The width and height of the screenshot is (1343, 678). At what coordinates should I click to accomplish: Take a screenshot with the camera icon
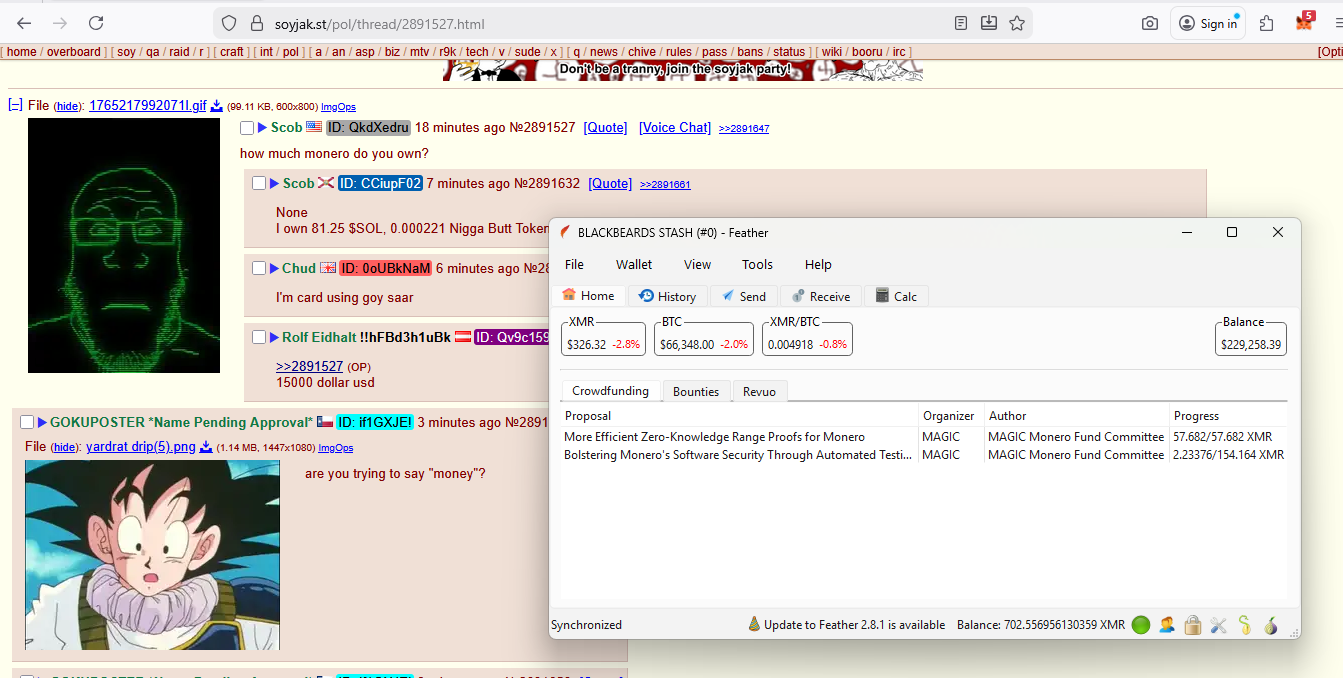tap(1150, 23)
